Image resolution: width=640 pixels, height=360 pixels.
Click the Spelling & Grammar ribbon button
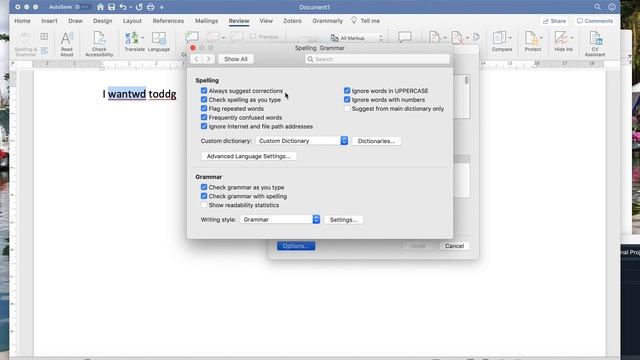click(x=25, y=44)
